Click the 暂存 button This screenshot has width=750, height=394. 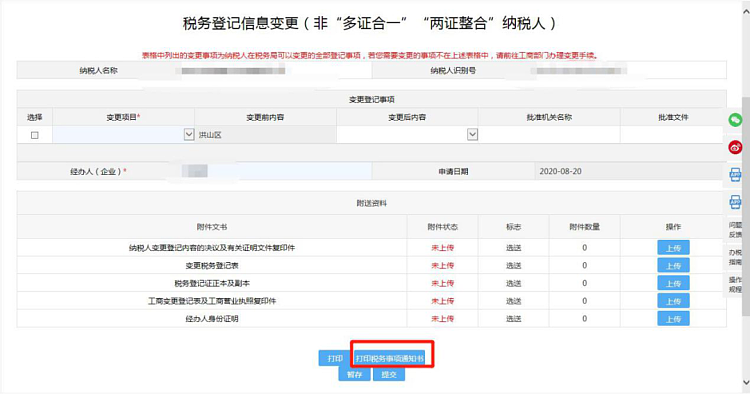pyautogui.click(x=354, y=374)
